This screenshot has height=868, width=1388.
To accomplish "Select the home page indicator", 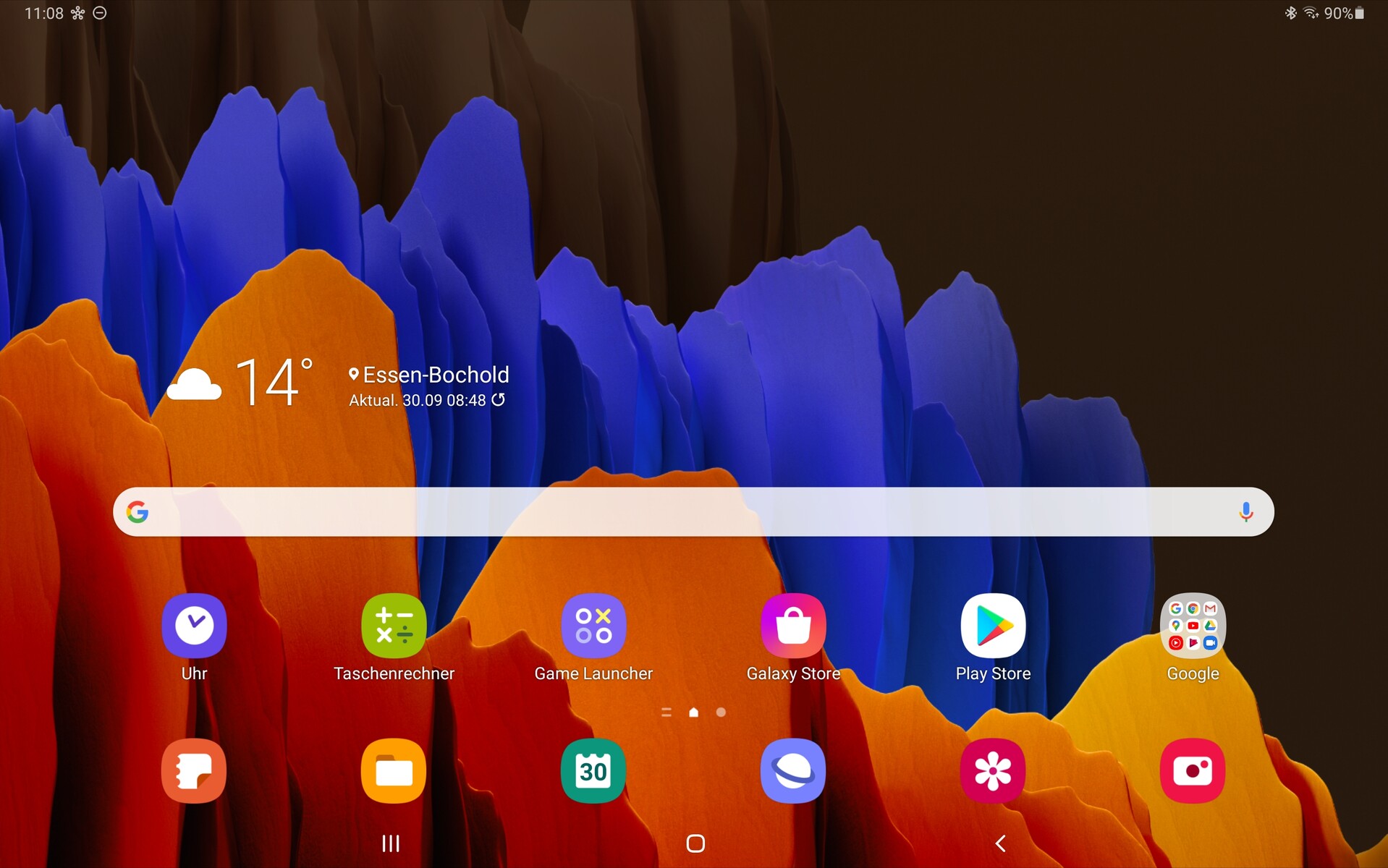I will point(694,712).
